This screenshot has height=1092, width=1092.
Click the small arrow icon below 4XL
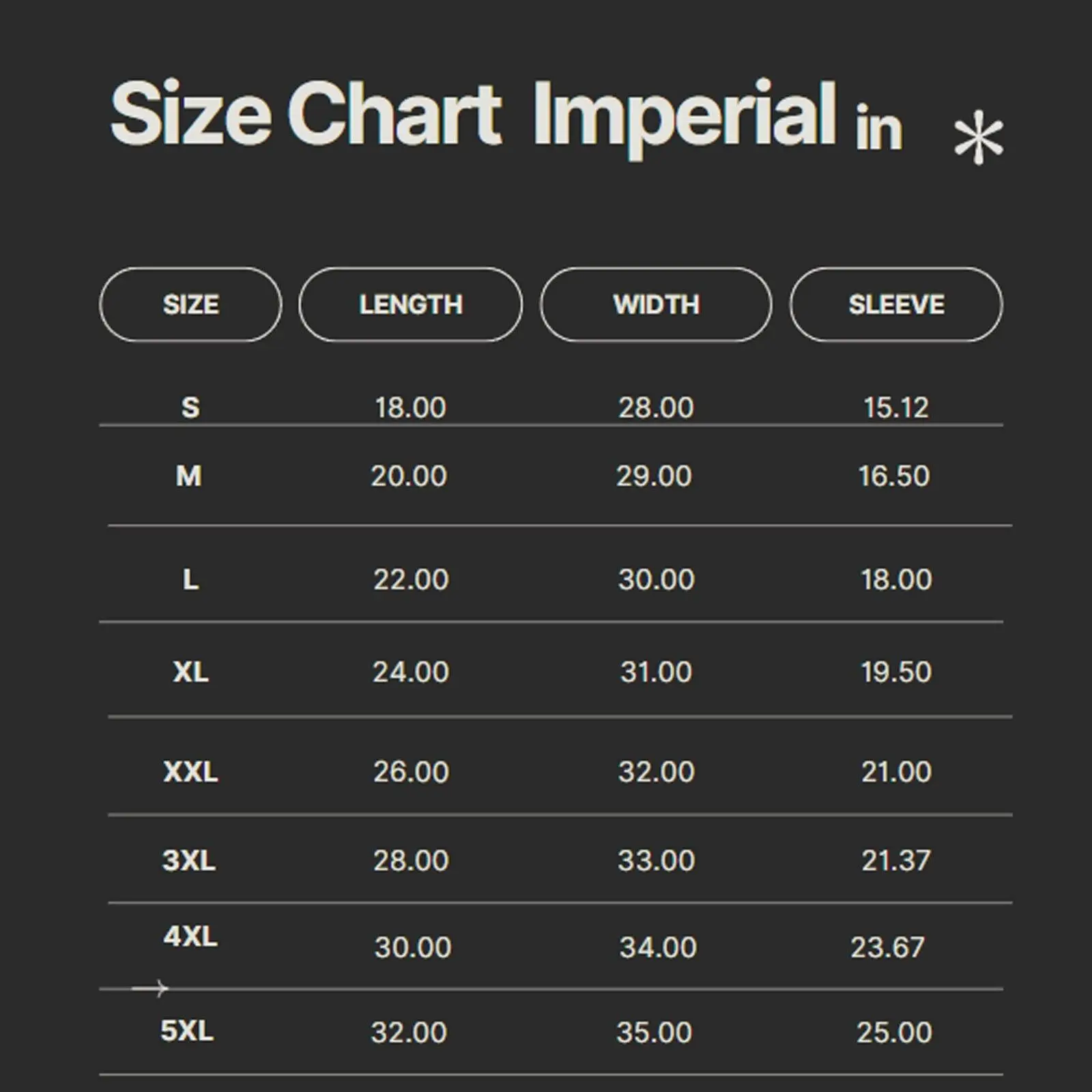point(150,988)
